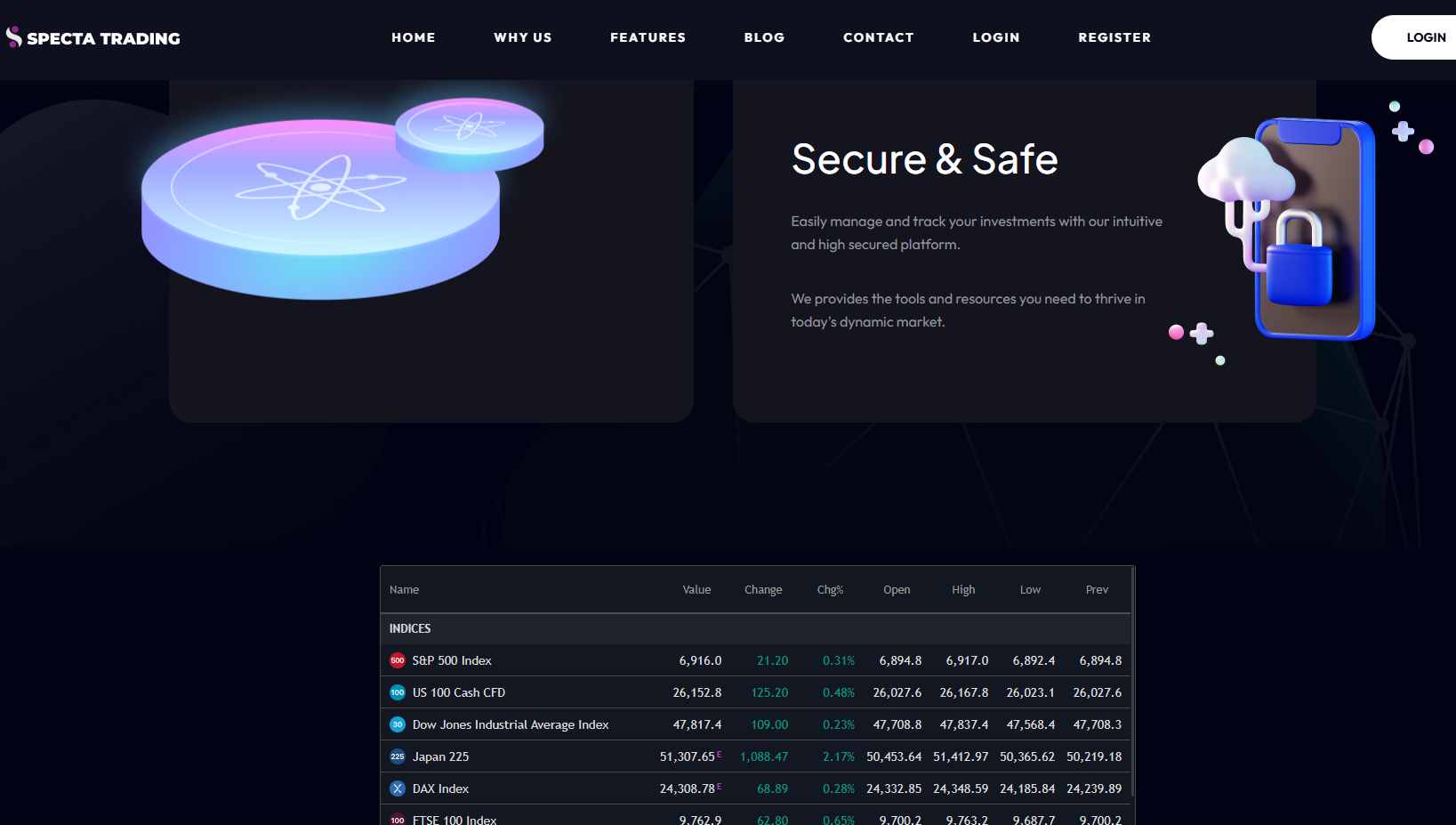Image resolution: width=1456 pixels, height=825 pixels.
Task: Click the US 100 Cash CFD badge icon
Action: (x=398, y=692)
